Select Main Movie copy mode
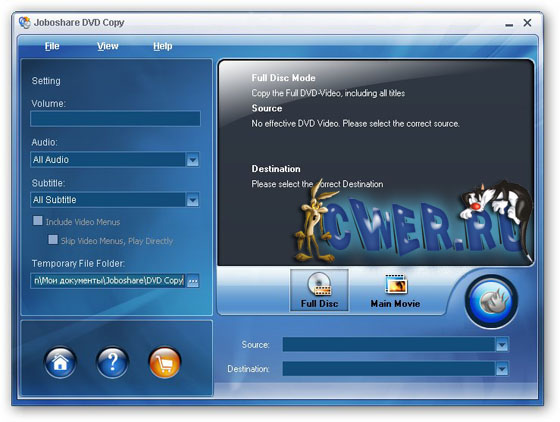Viewport: 560px width, 422px height. coord(395,290)
